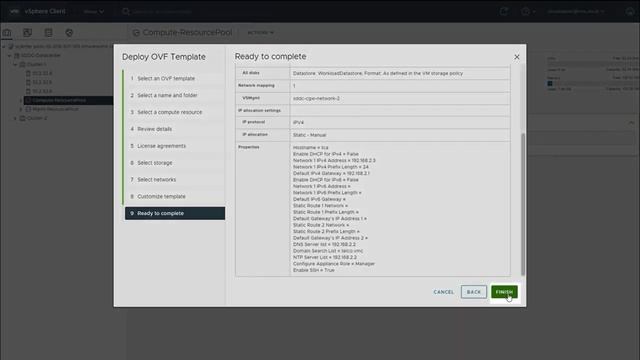Viewport: 640px width, 360px height.
Task: Click the 'sddc-cgw-network-2' value
Action: [x=316, y=98]
